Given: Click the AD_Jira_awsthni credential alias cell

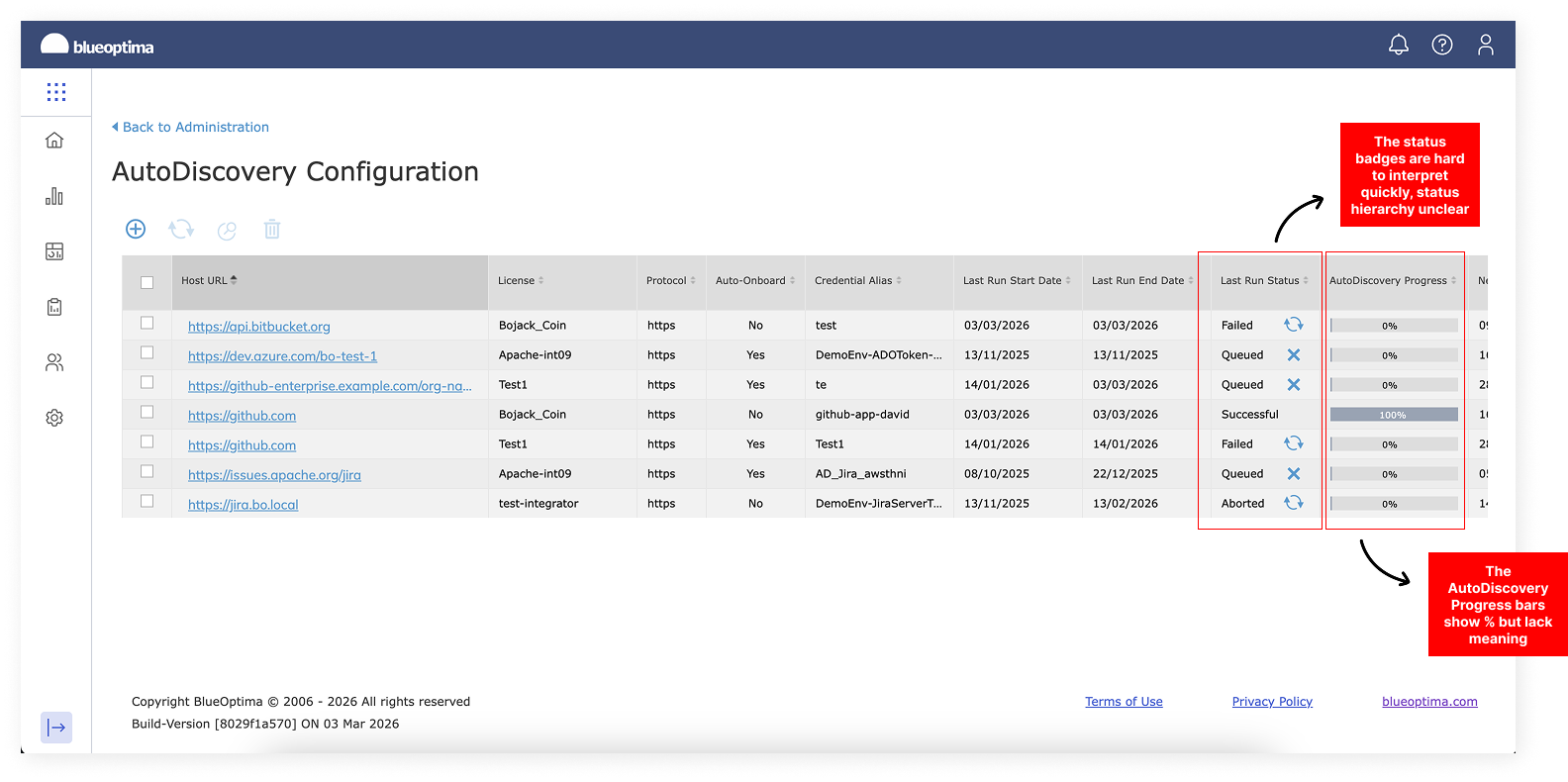Looking at the screenshot, I should click(860, 473).
